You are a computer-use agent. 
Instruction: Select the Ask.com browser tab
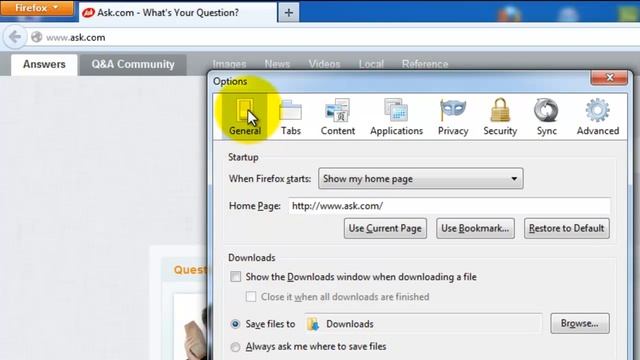coord(178,13)
